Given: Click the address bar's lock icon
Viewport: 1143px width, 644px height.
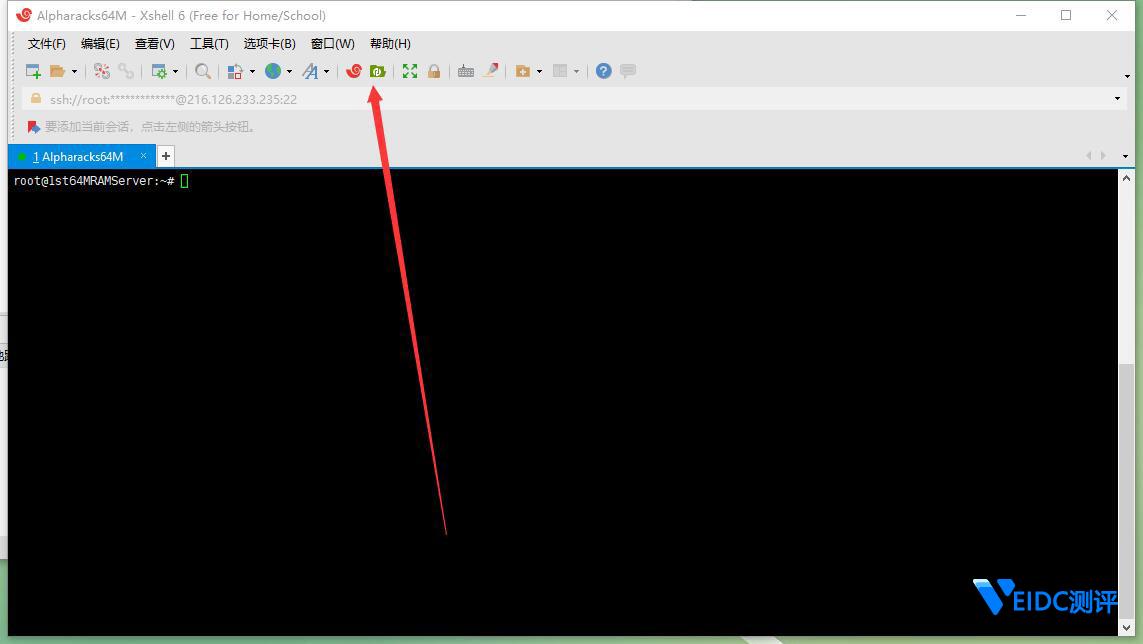Looking at the screenshot, I should pos(36,98).
